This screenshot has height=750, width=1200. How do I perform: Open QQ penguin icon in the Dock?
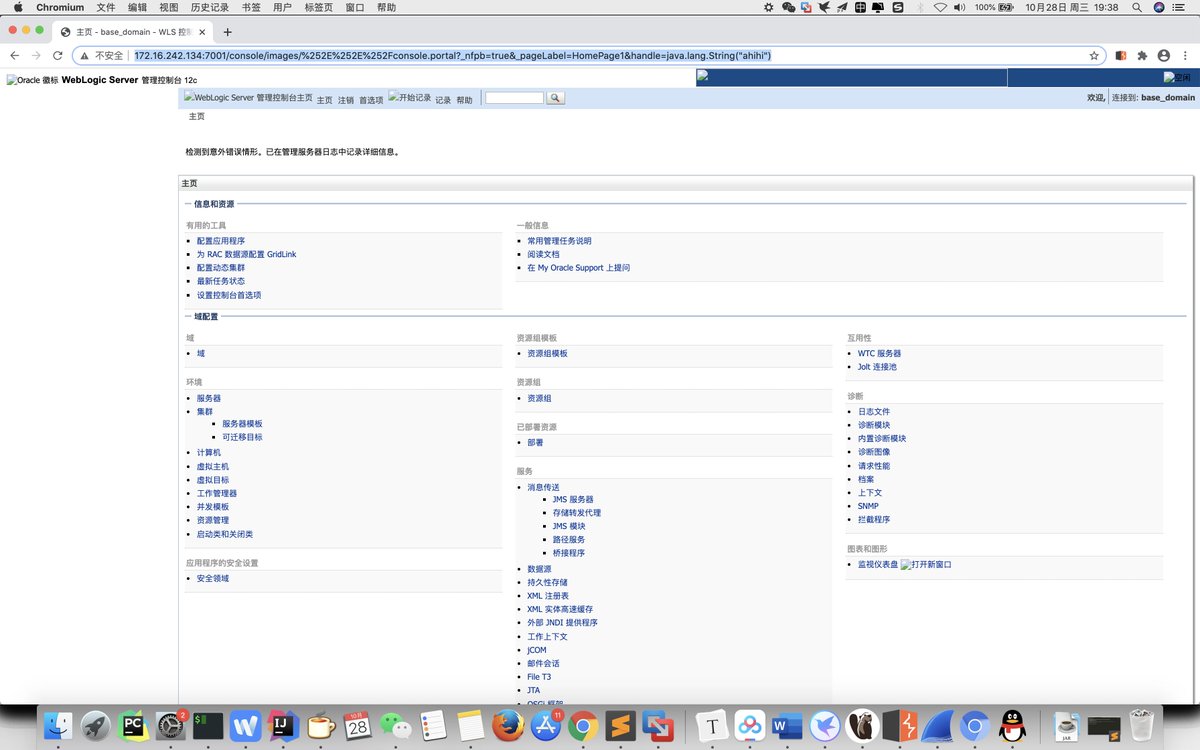(1012, 725)
